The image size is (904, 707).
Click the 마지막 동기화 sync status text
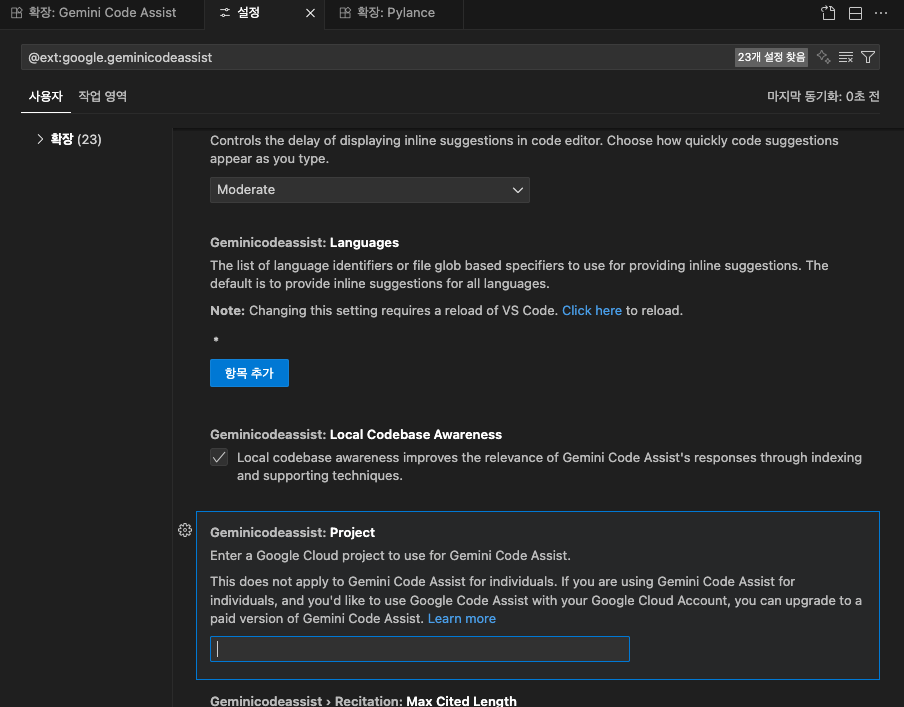(823, 96)
